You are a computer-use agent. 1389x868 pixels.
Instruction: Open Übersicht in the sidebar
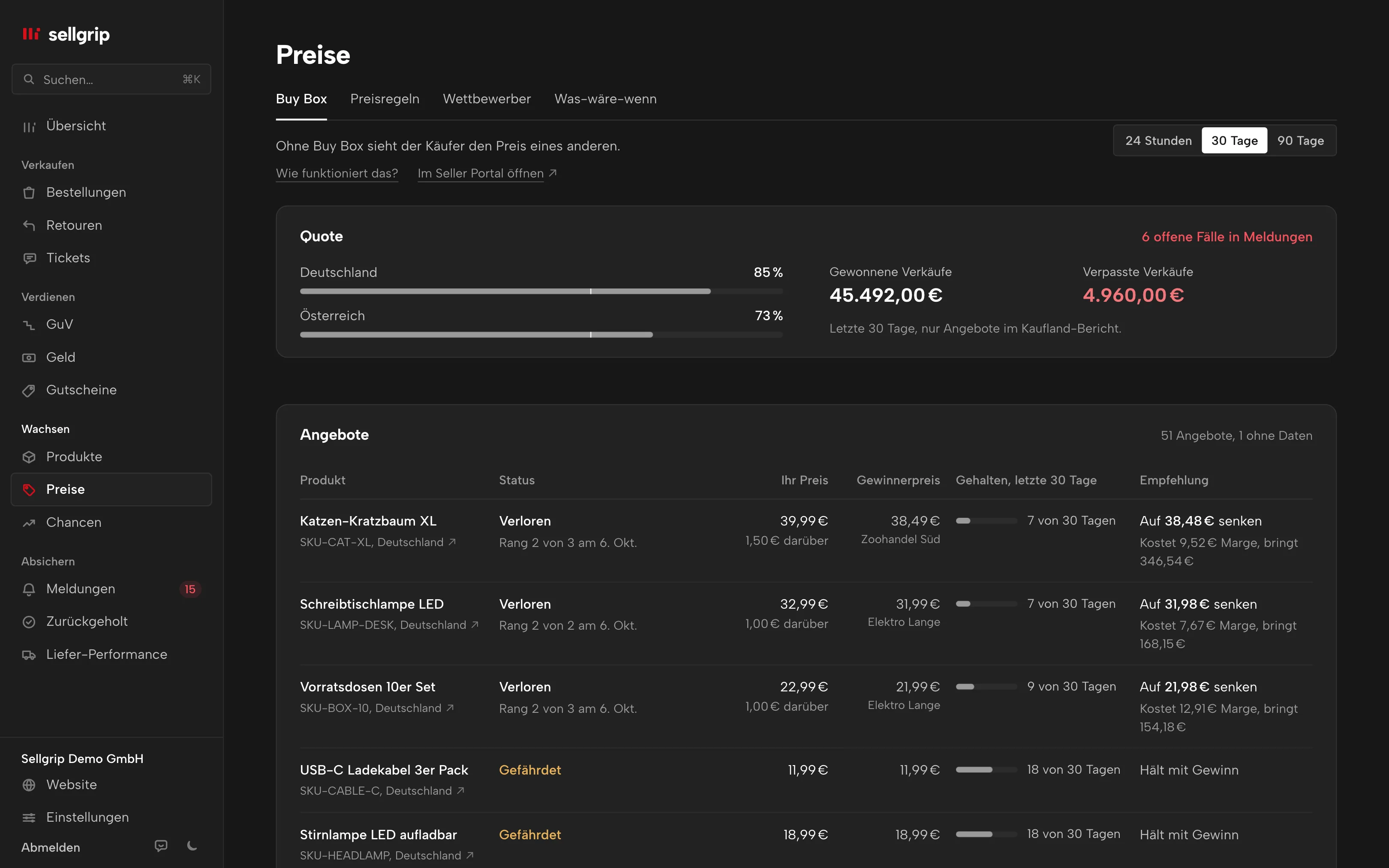point(111,126)
